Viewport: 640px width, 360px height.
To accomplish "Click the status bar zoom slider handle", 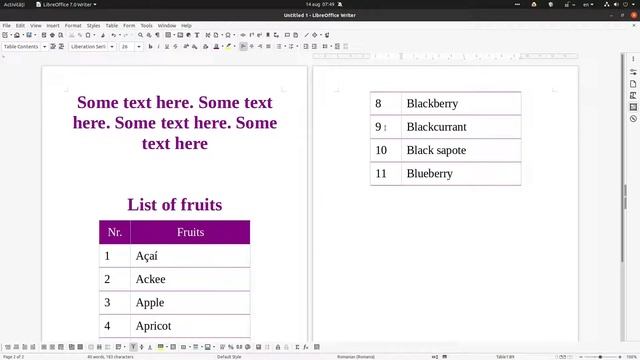I will pyautogui.click(x=600, y=357).
